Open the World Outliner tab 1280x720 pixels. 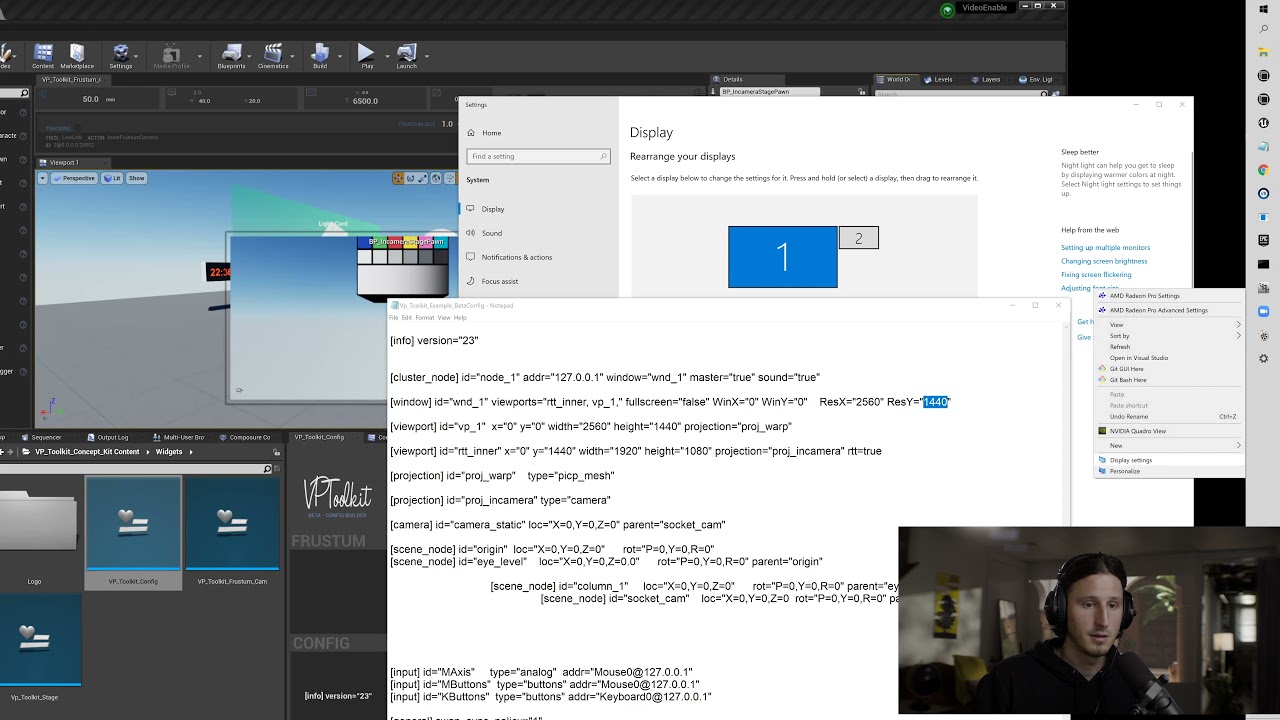pos(896,79)
